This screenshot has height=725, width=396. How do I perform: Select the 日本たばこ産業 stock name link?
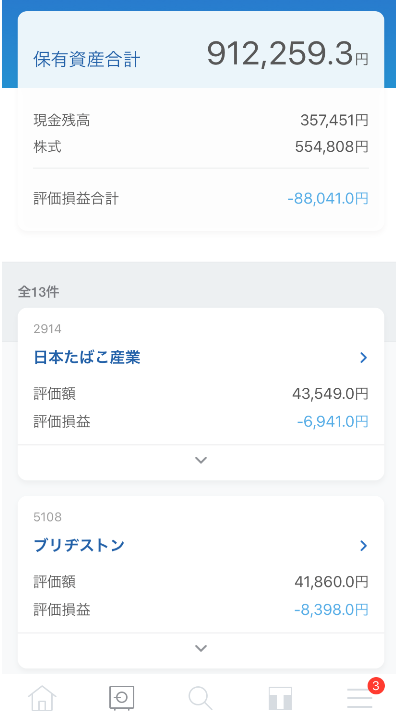pyautogui.click(x=87, y=357)
